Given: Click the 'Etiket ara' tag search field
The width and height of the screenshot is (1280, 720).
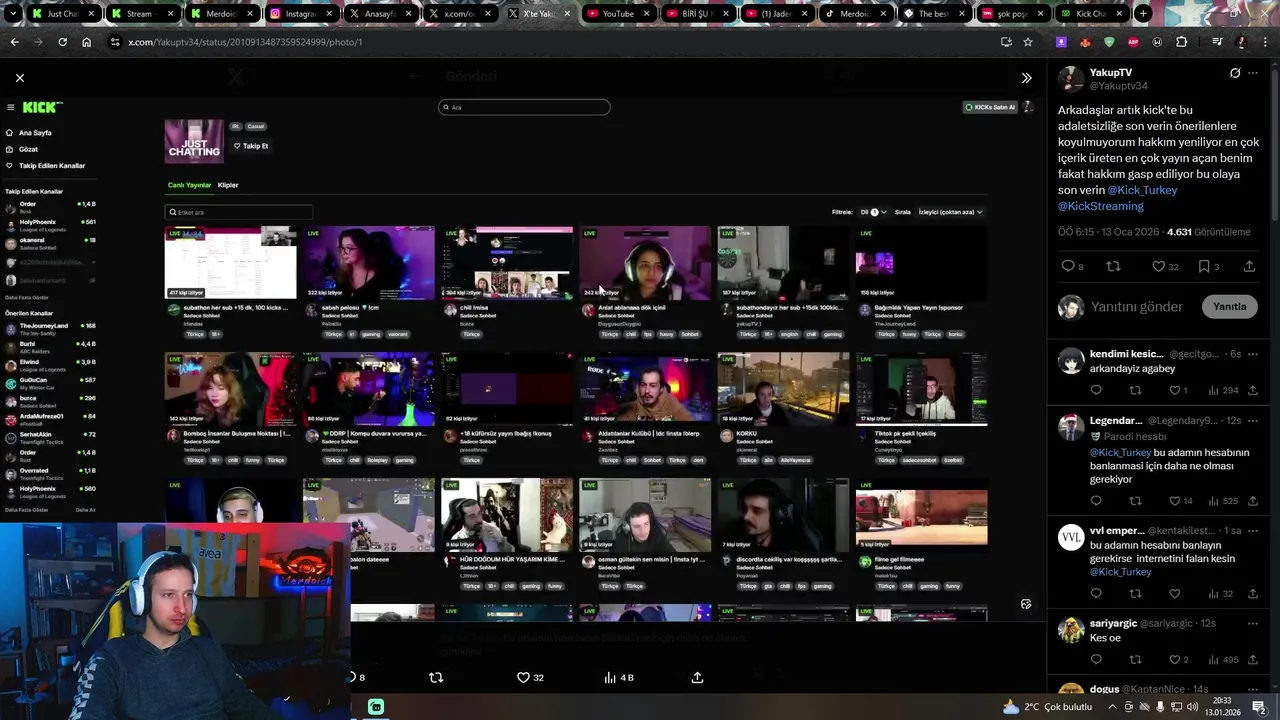Looking at the screenshot, I should (239, 212).
